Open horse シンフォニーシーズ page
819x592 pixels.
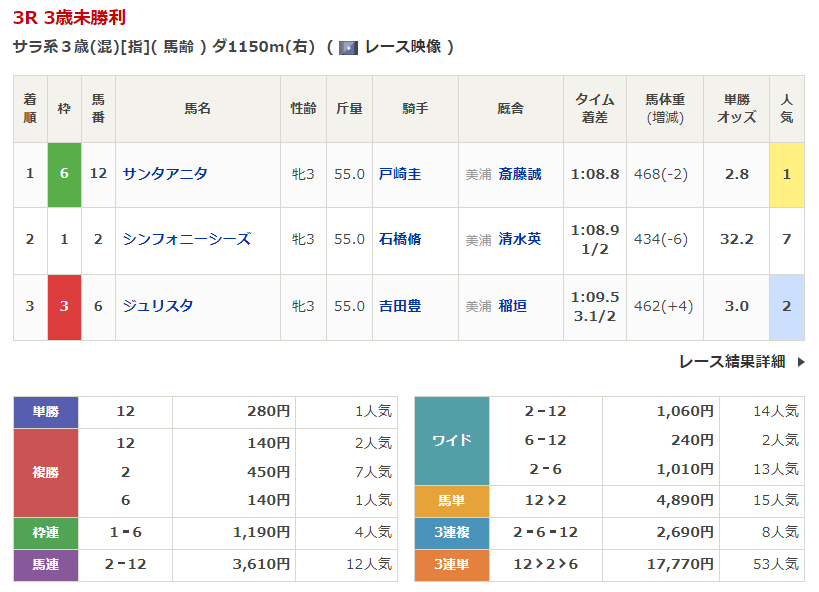tap(186, 239)
